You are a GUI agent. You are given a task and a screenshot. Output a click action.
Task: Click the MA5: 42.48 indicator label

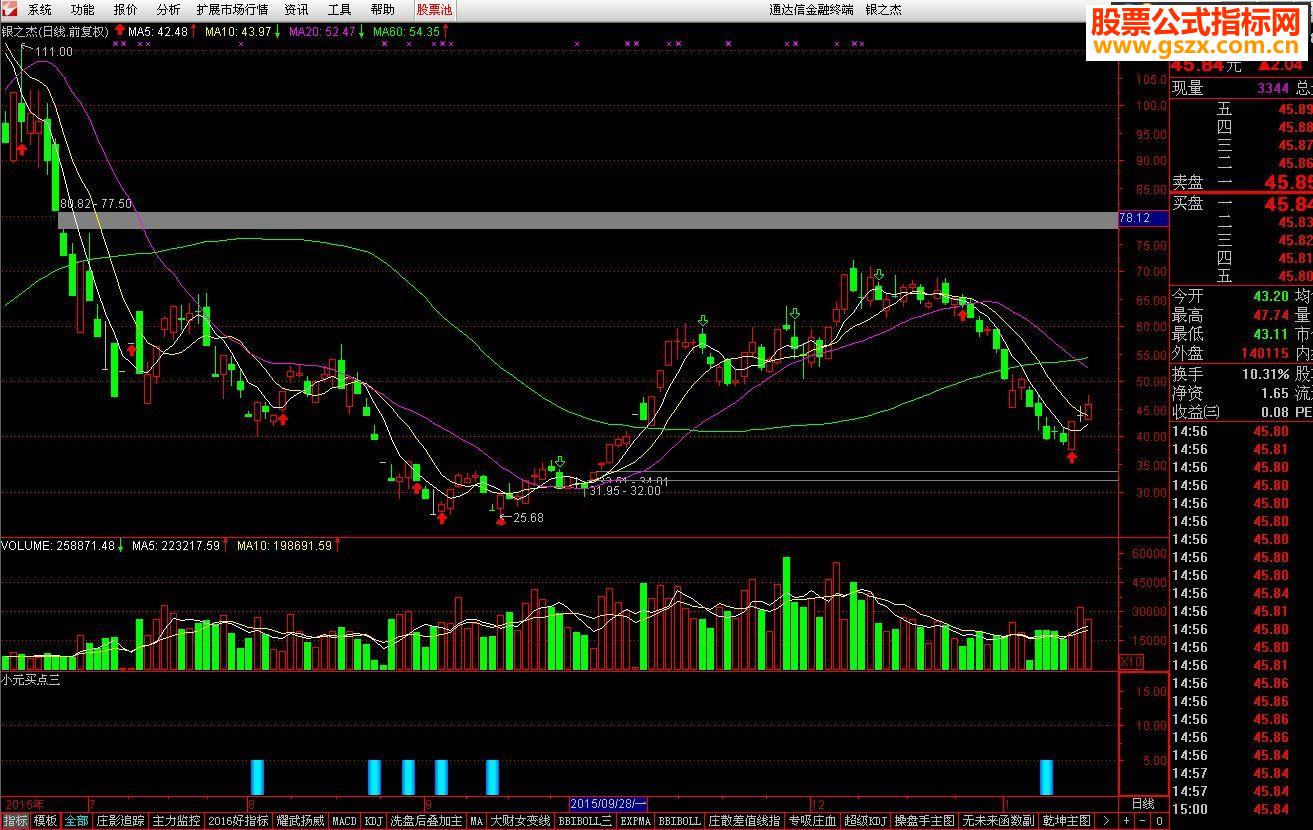[x=158, y=31]
